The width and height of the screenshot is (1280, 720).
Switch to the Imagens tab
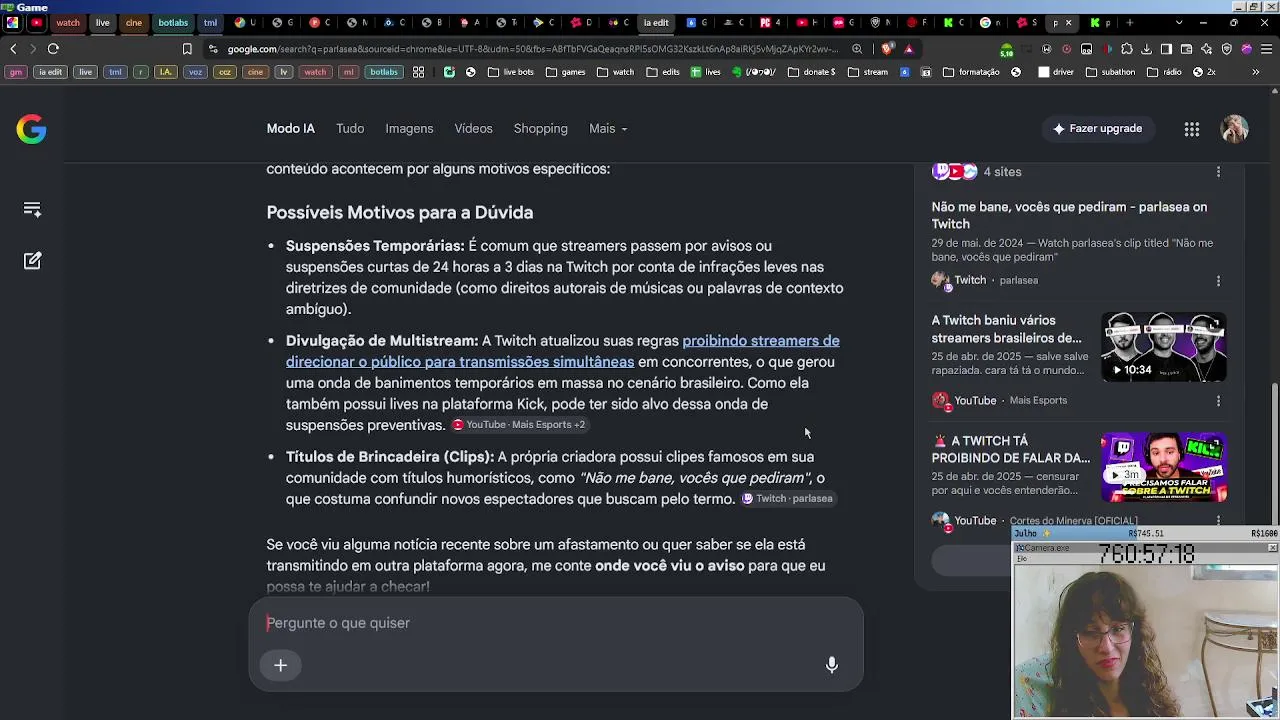[409, 129]
